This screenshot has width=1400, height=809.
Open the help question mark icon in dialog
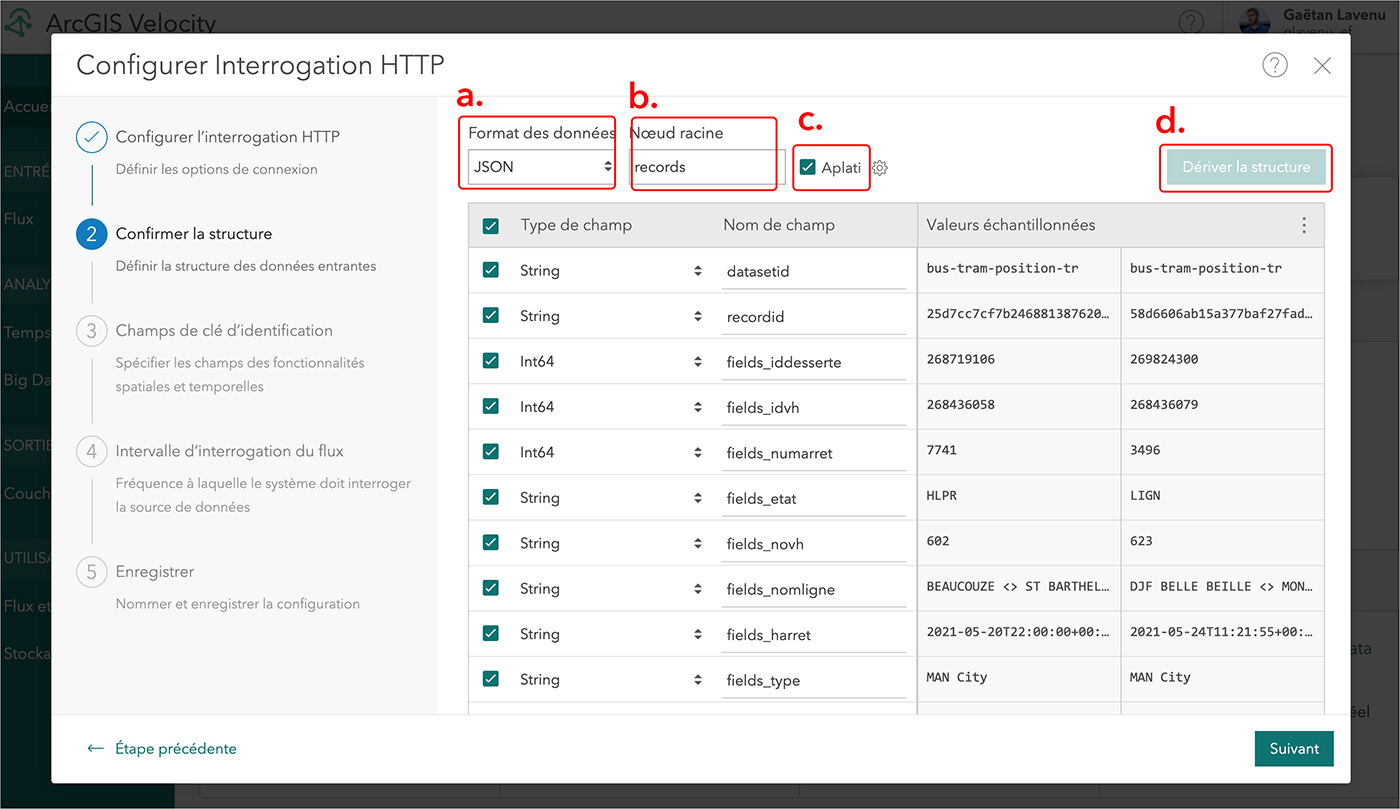(x=1274, y=66)
